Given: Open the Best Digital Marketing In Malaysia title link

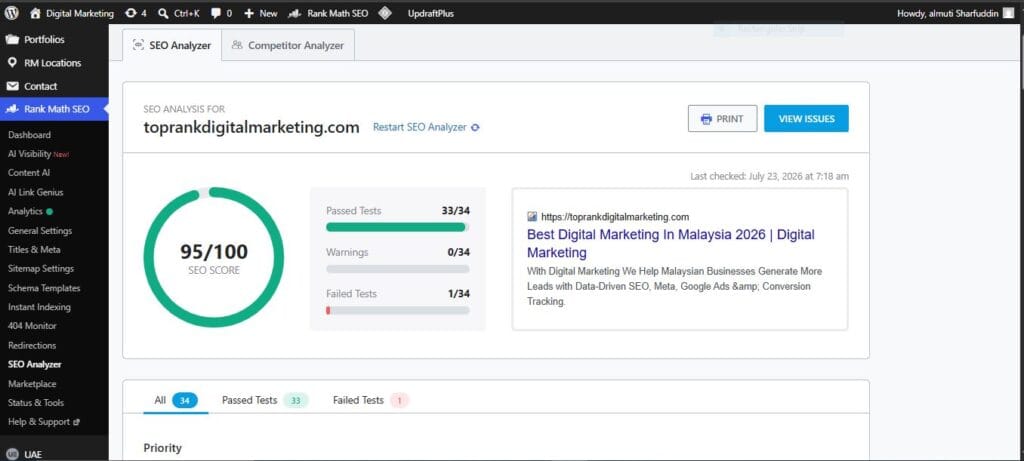Looking at the screenshot, I should (x=671, y=243).
